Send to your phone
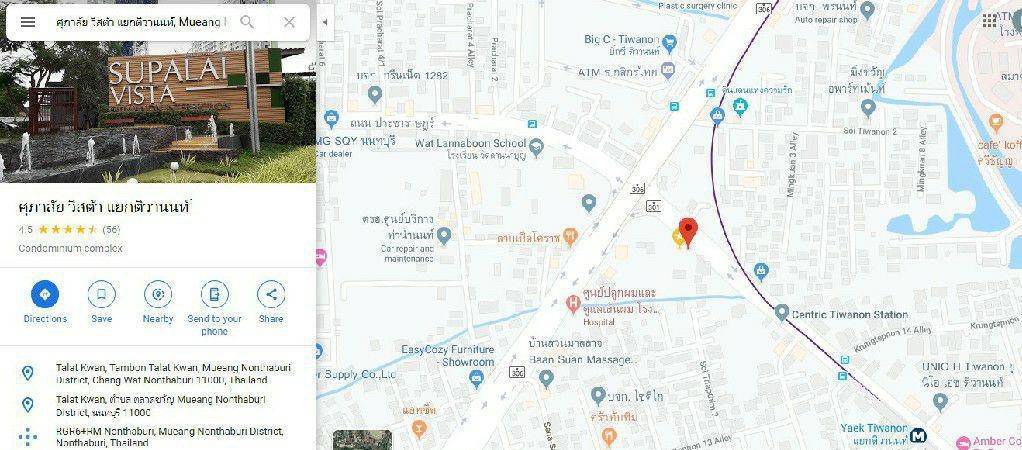The width and height of the screenshot is (1022, 450). (x=214, y=308)
